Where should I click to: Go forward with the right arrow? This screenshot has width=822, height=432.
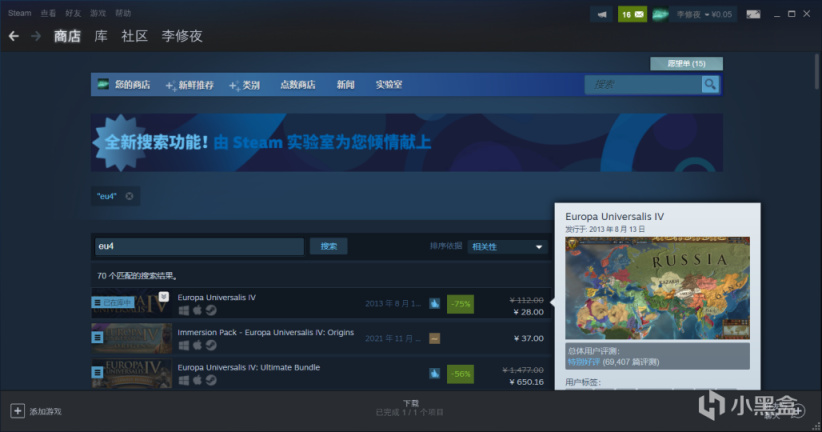pyautogui.click(x=36, y=36)
